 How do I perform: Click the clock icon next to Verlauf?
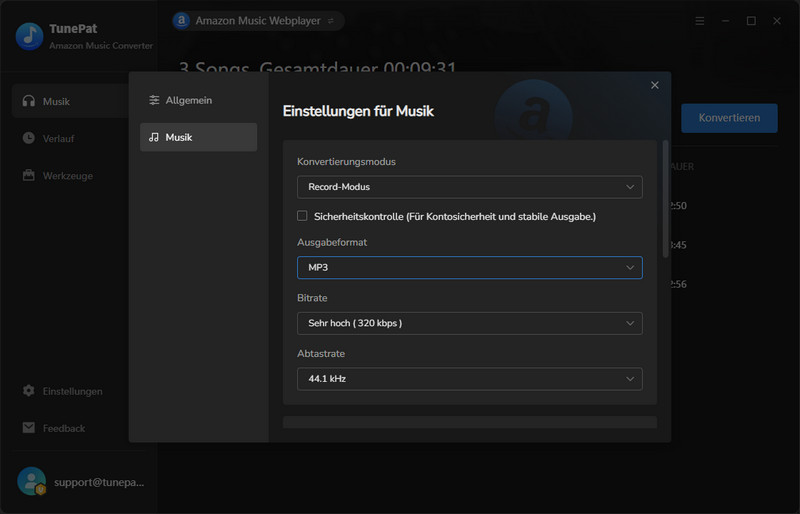[29, 138]
